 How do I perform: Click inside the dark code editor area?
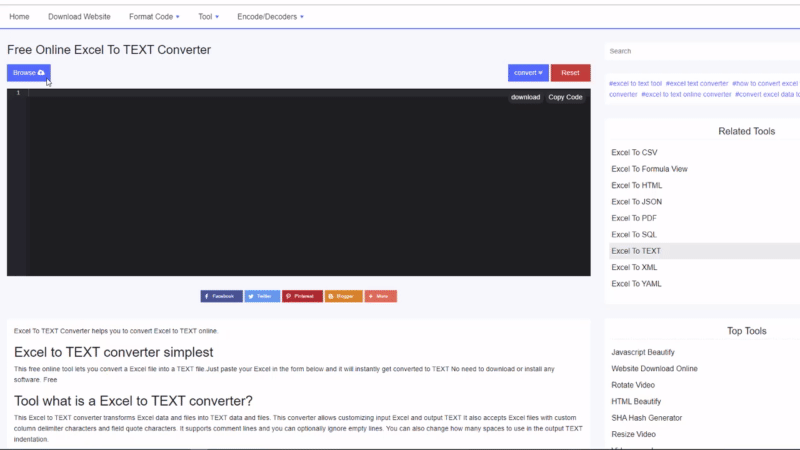coord(300,190)
